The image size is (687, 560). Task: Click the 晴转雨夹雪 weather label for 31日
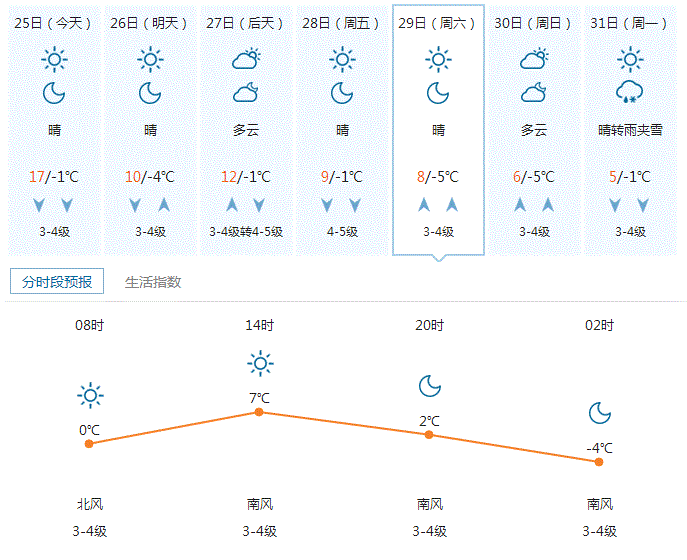630,130
